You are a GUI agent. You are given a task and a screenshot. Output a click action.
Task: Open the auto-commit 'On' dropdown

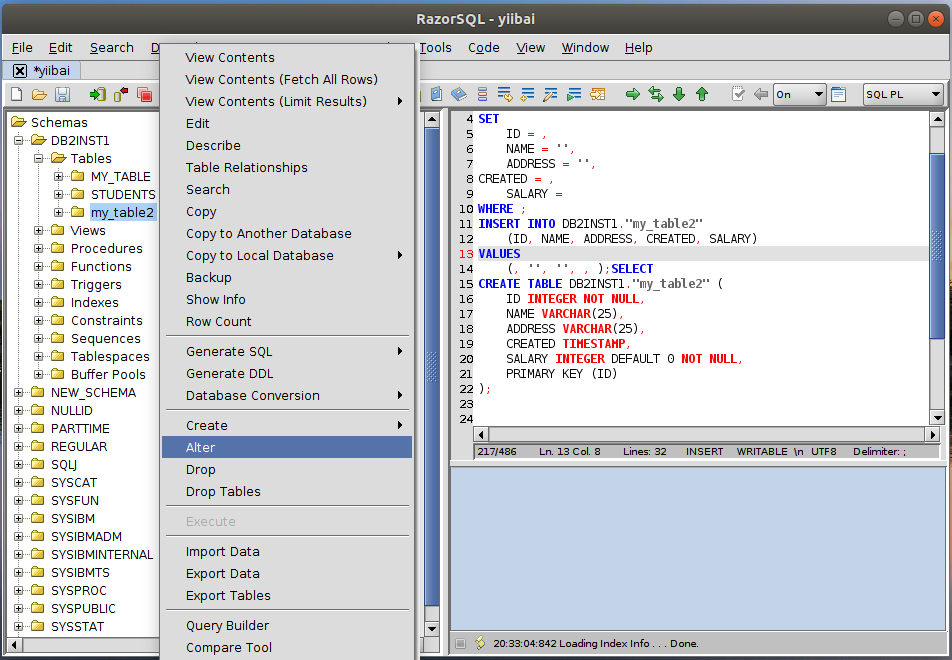pyautogui.click(x=799, y=94)
